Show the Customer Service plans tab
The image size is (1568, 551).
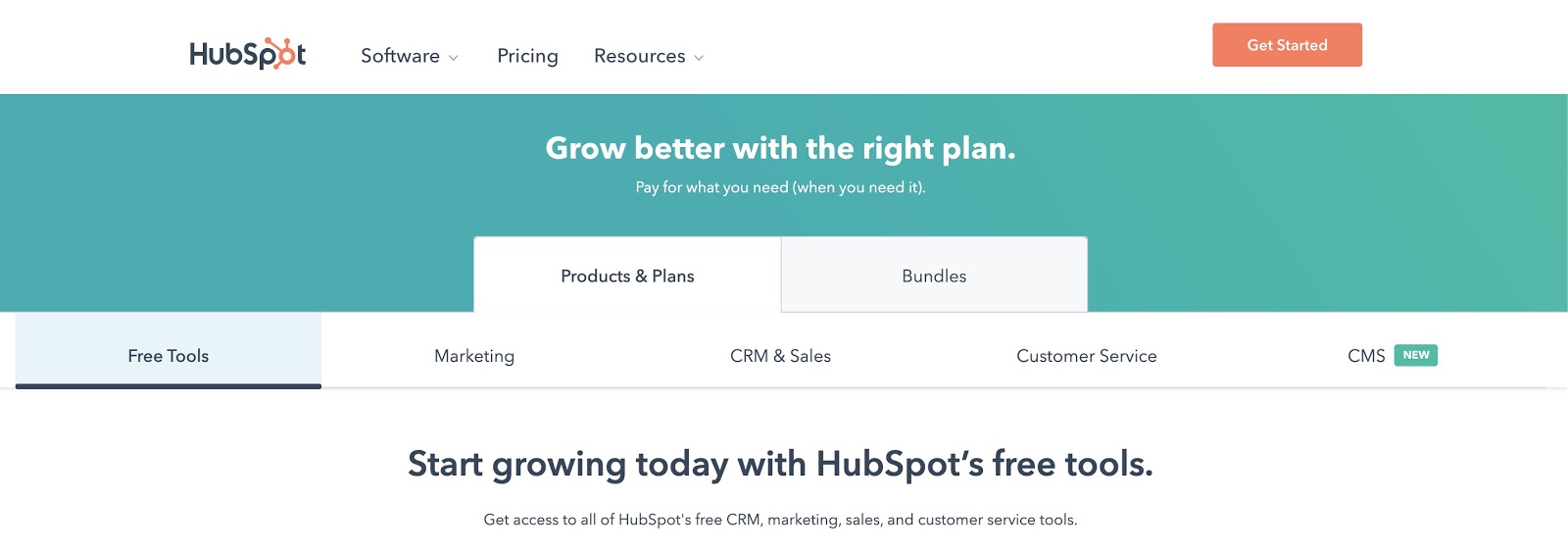pos(1086,355)
